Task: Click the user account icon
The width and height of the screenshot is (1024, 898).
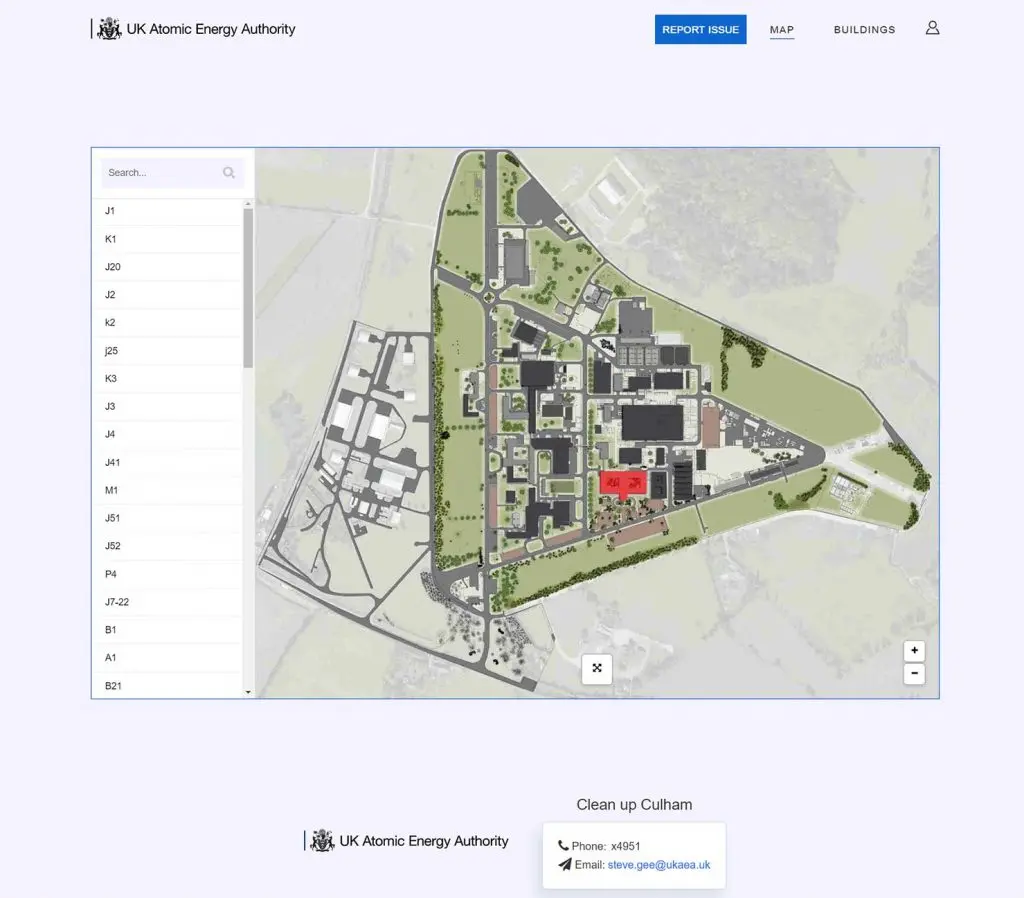Action: click(932, 28)
